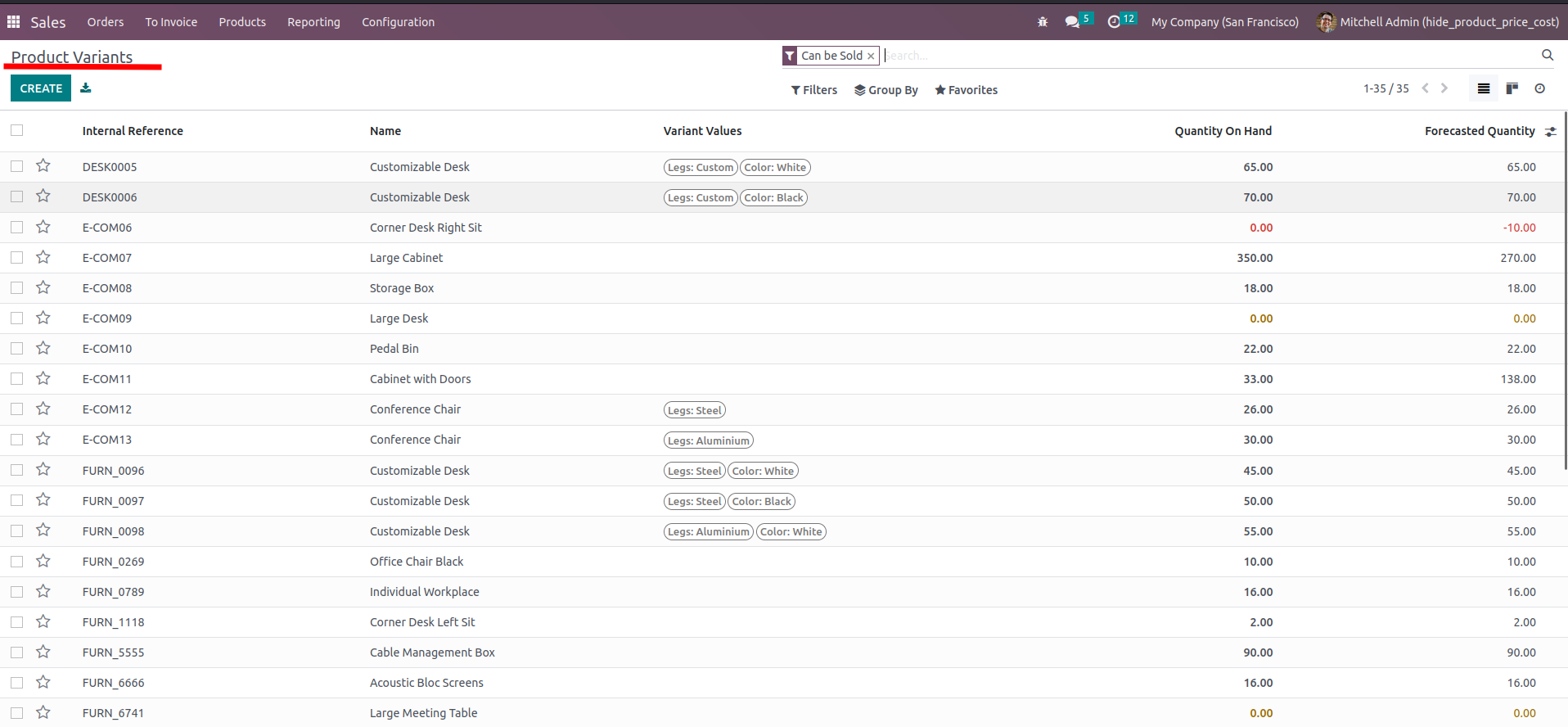The height and width of the screenshot is (727, 1568).
Task: Click the 1-35 / 35 pager counter
Action: (1386, 88)
